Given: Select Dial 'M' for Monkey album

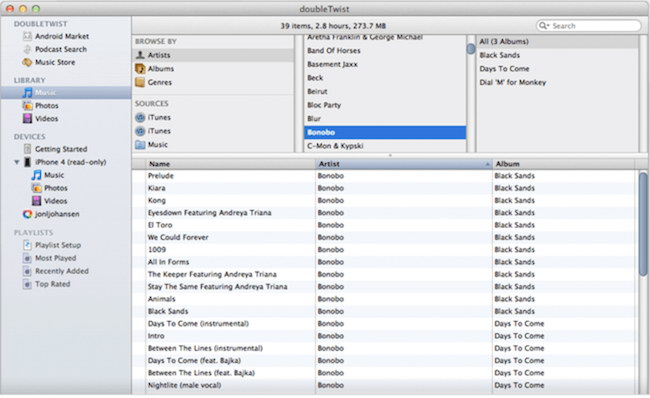Looking at the screenshot, I should 513,83.
